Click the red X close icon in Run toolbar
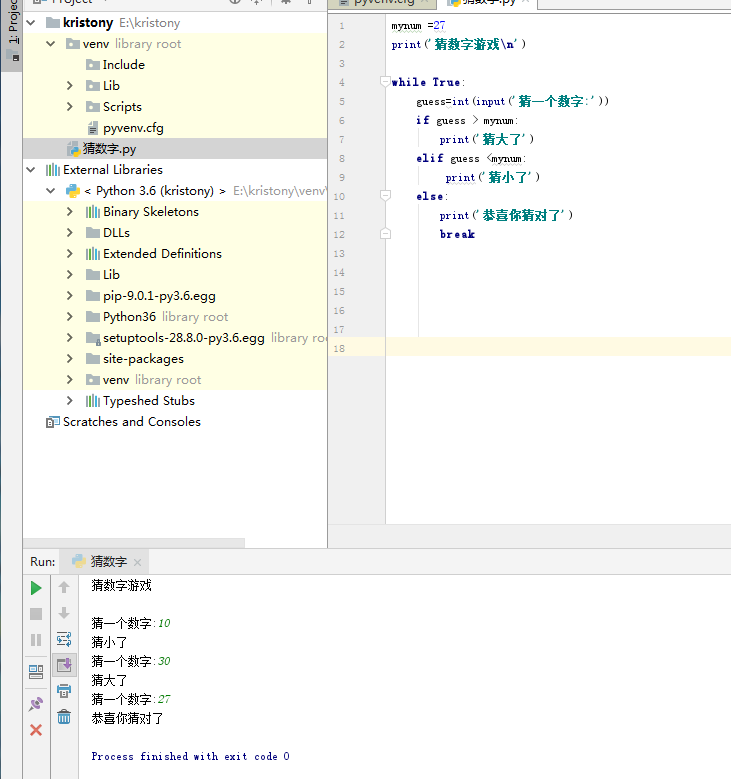 coord(36,730)
